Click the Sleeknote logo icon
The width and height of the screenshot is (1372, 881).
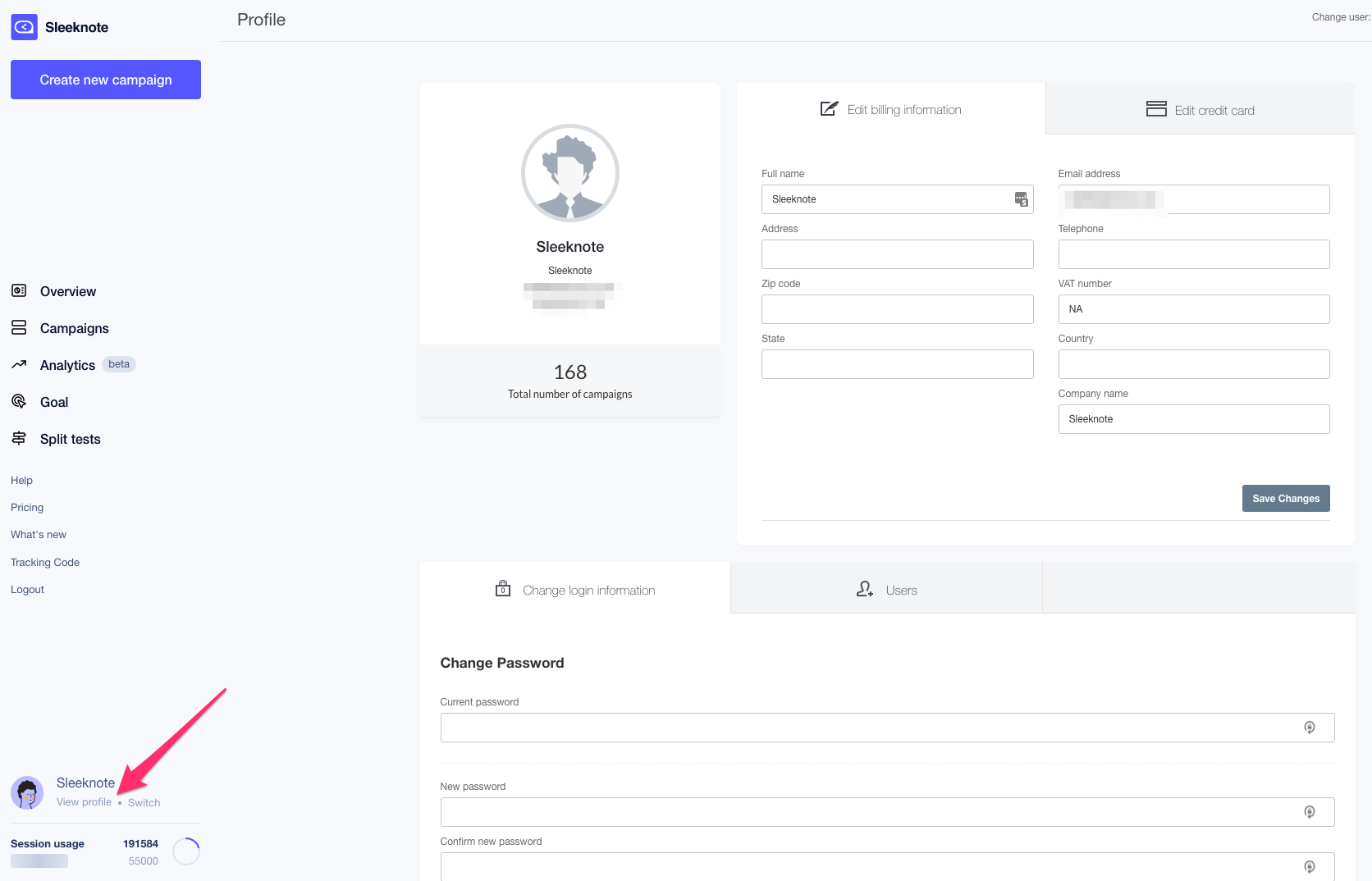point(24,27)
